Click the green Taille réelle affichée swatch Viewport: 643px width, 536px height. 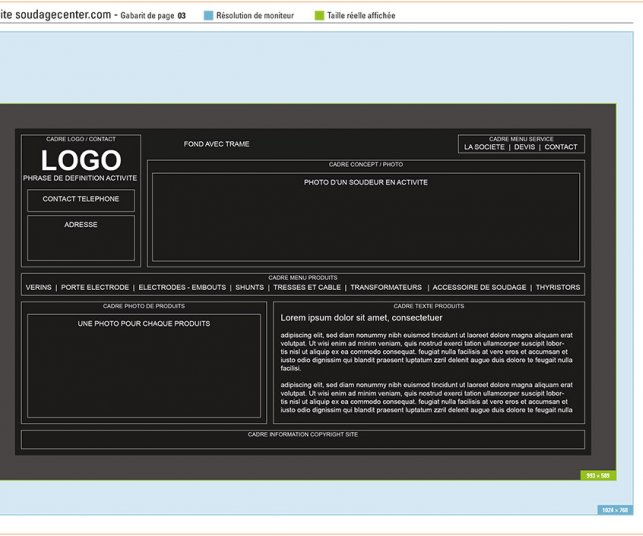[x=320, y=16]
